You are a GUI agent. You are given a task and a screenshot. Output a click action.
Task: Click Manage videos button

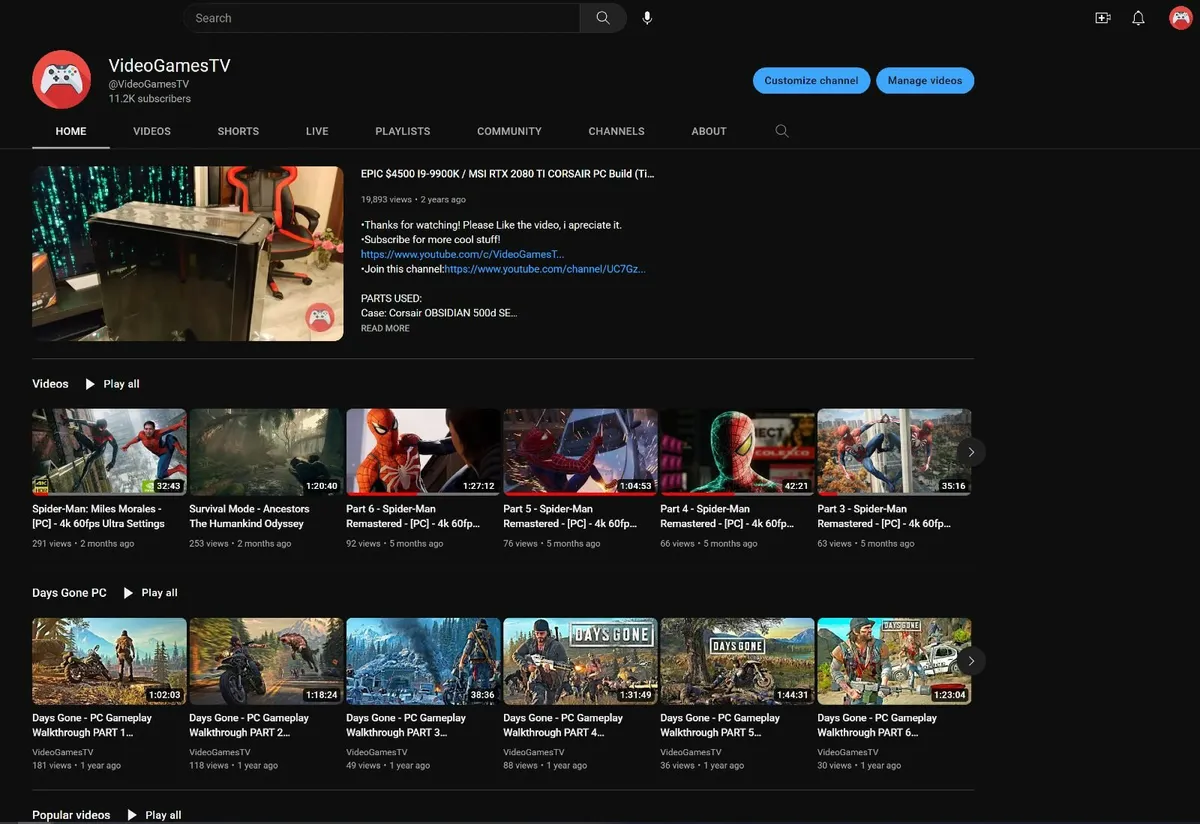coord(925,81)
